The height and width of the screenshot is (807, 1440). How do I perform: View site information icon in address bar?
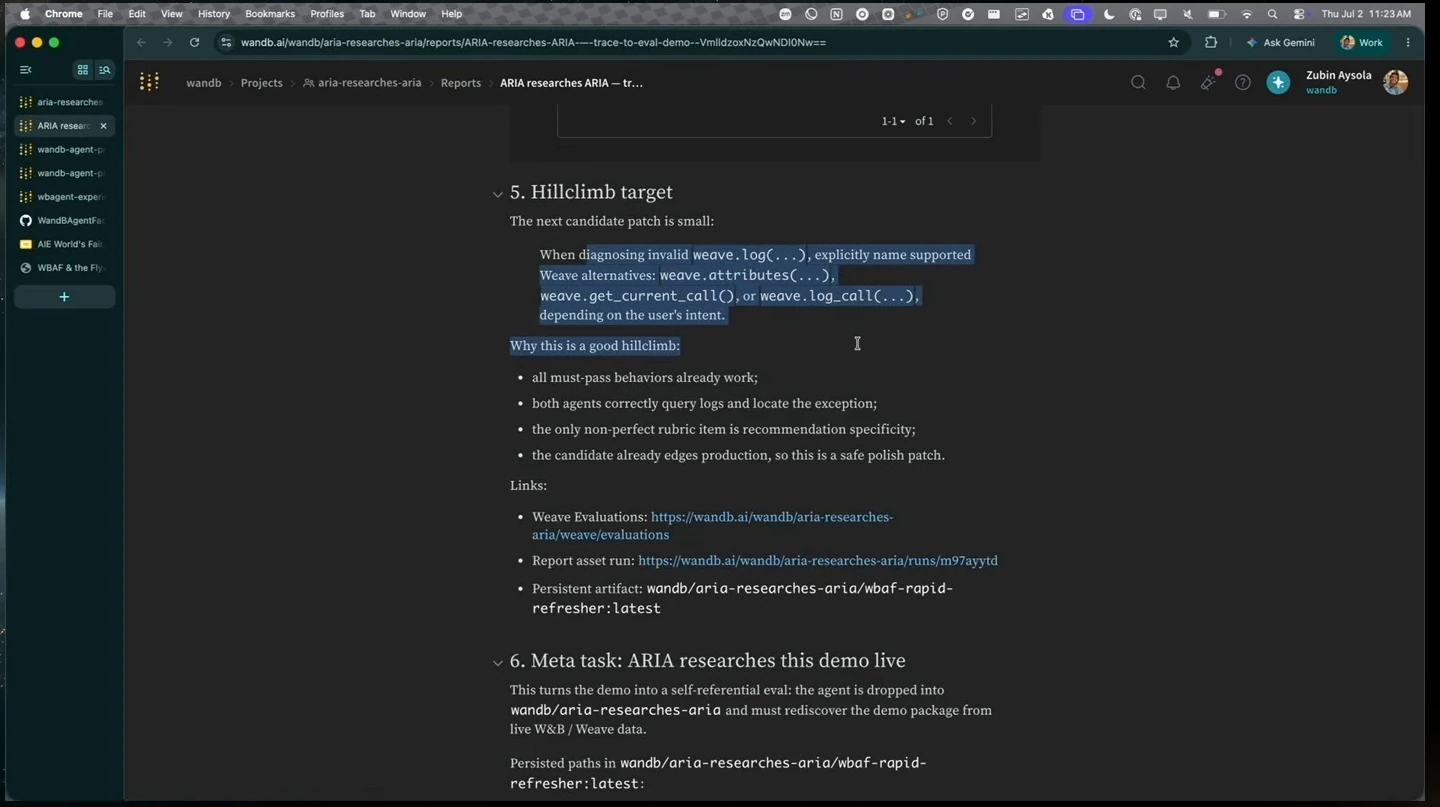point(226,43)
